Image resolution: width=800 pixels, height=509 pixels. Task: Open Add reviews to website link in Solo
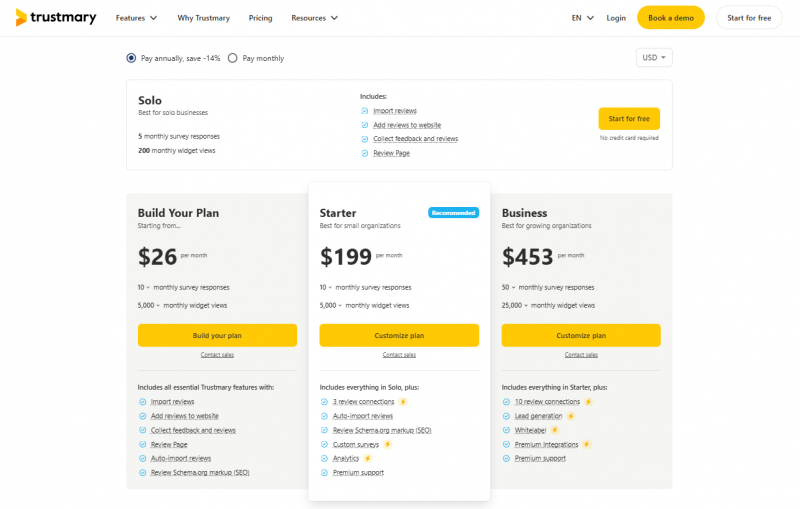tap(407, 125)
